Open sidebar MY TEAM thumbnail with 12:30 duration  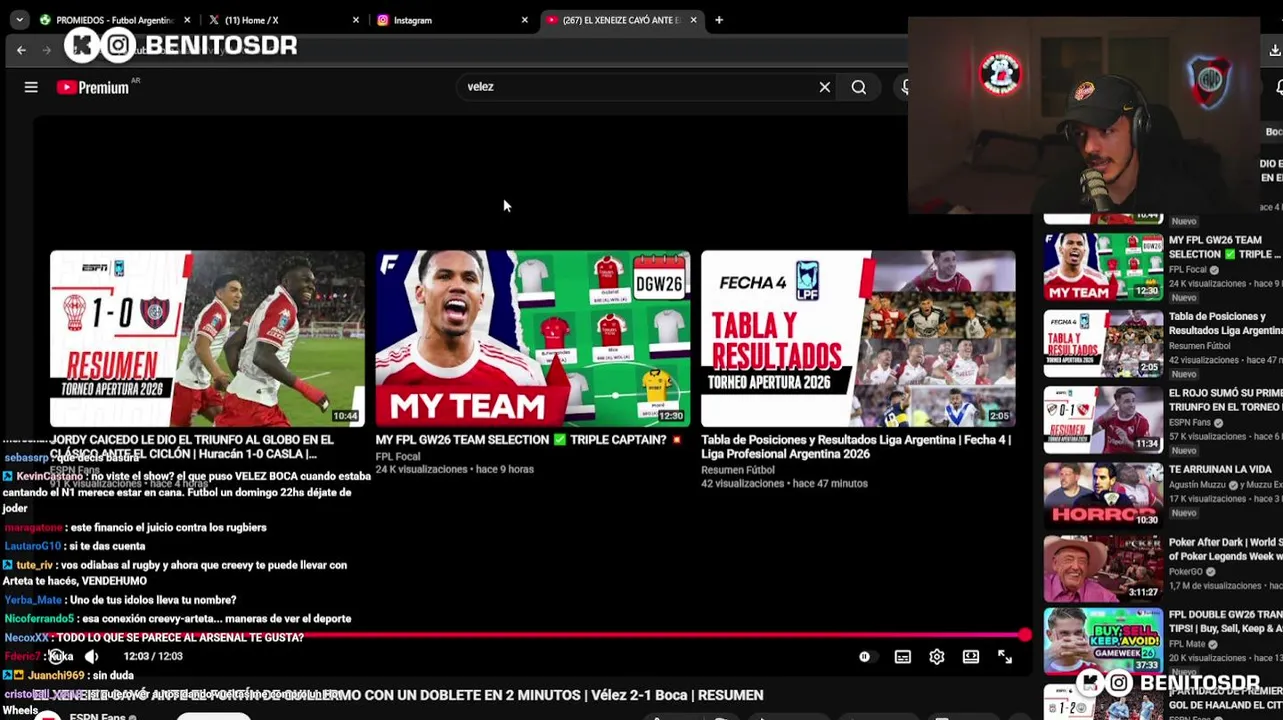coord(1104,267)
